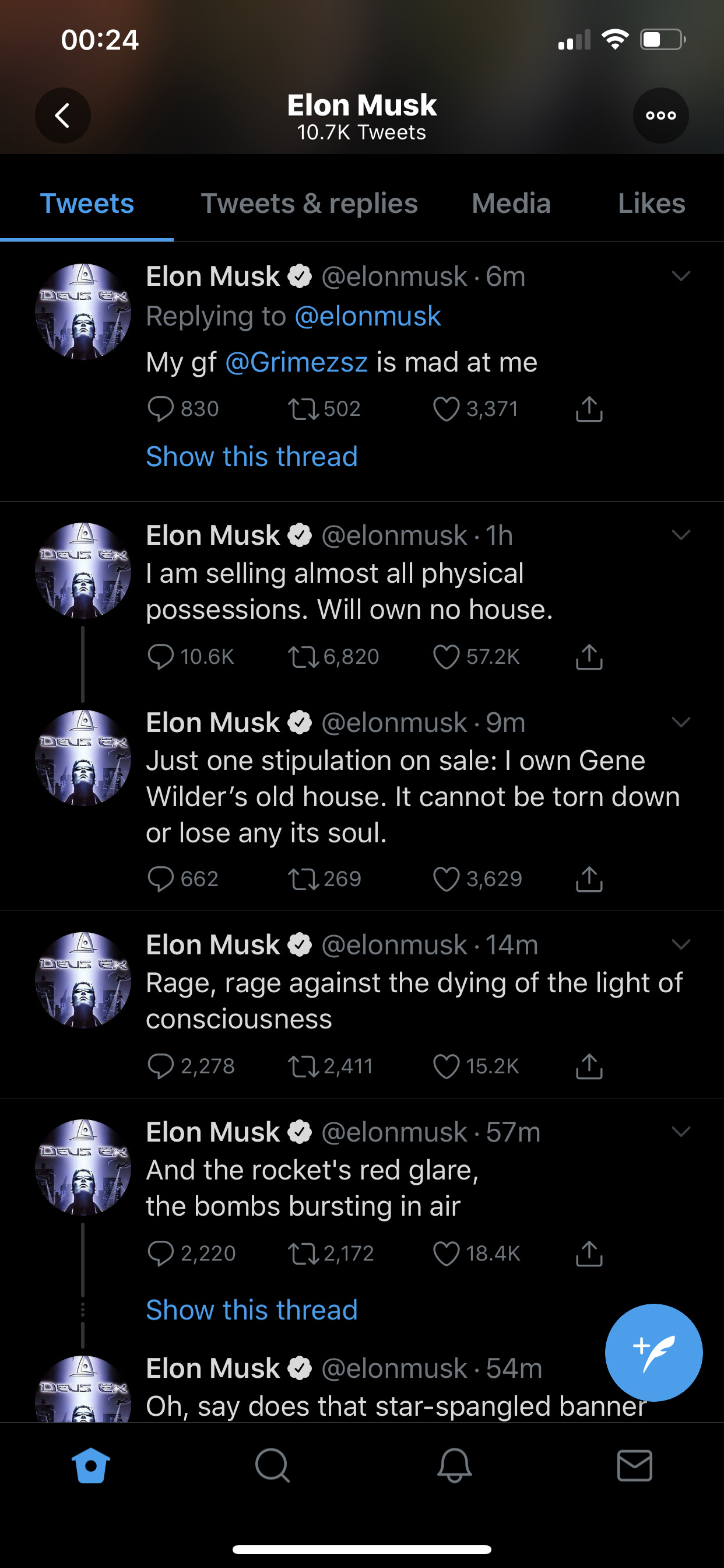
Task: Open the three-dot more options menu
Action: click(x=660, y=116)
